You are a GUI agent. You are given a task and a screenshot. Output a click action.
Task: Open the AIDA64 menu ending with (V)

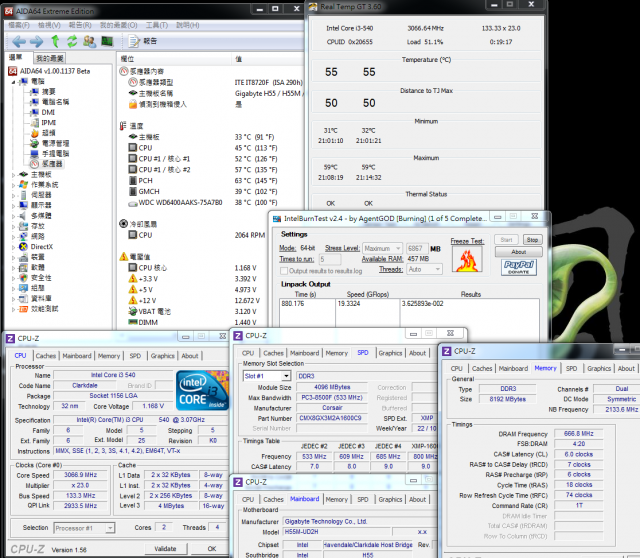click(49, 25)
